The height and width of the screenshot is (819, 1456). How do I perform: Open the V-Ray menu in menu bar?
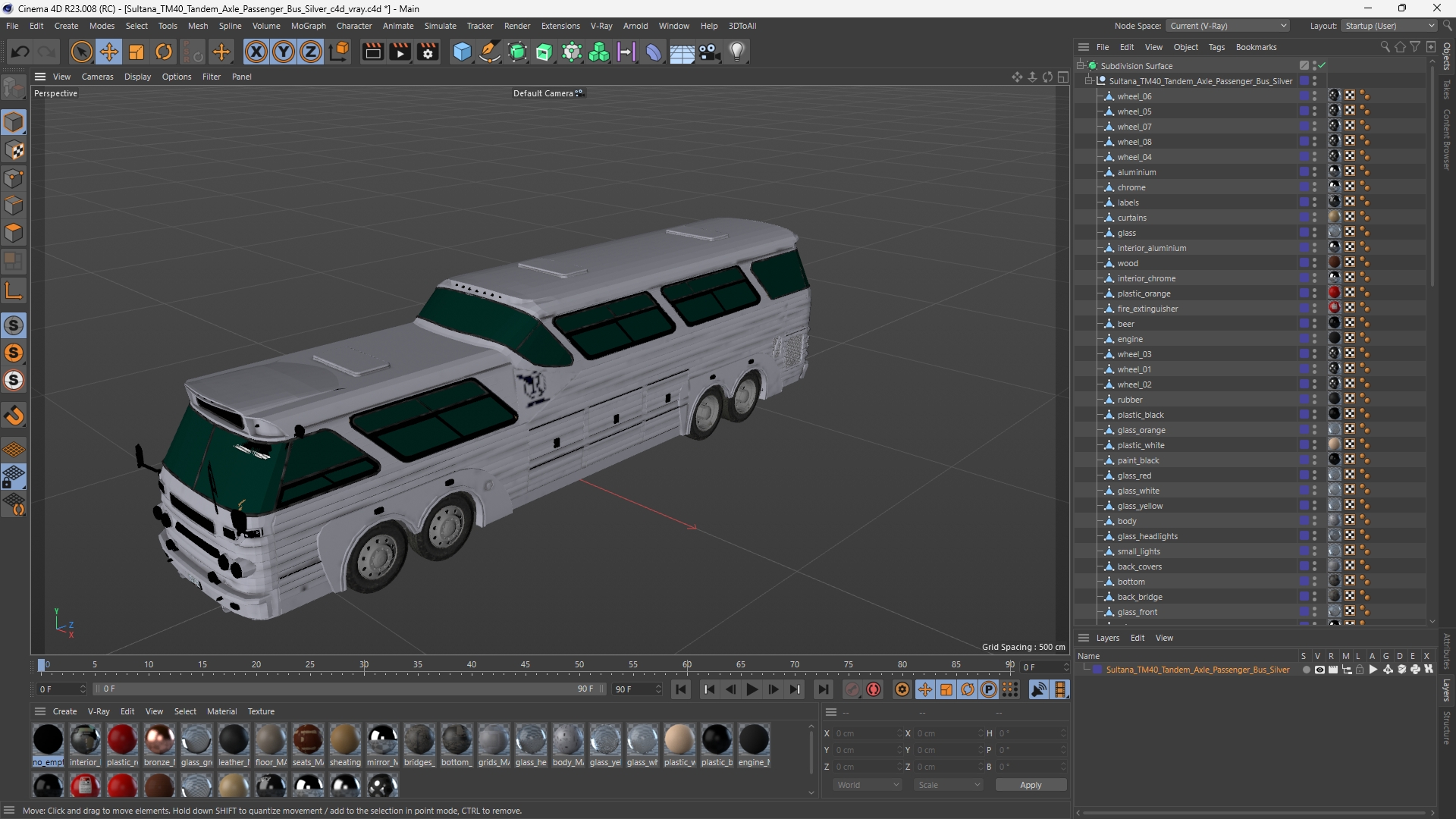tap(601, 26)
